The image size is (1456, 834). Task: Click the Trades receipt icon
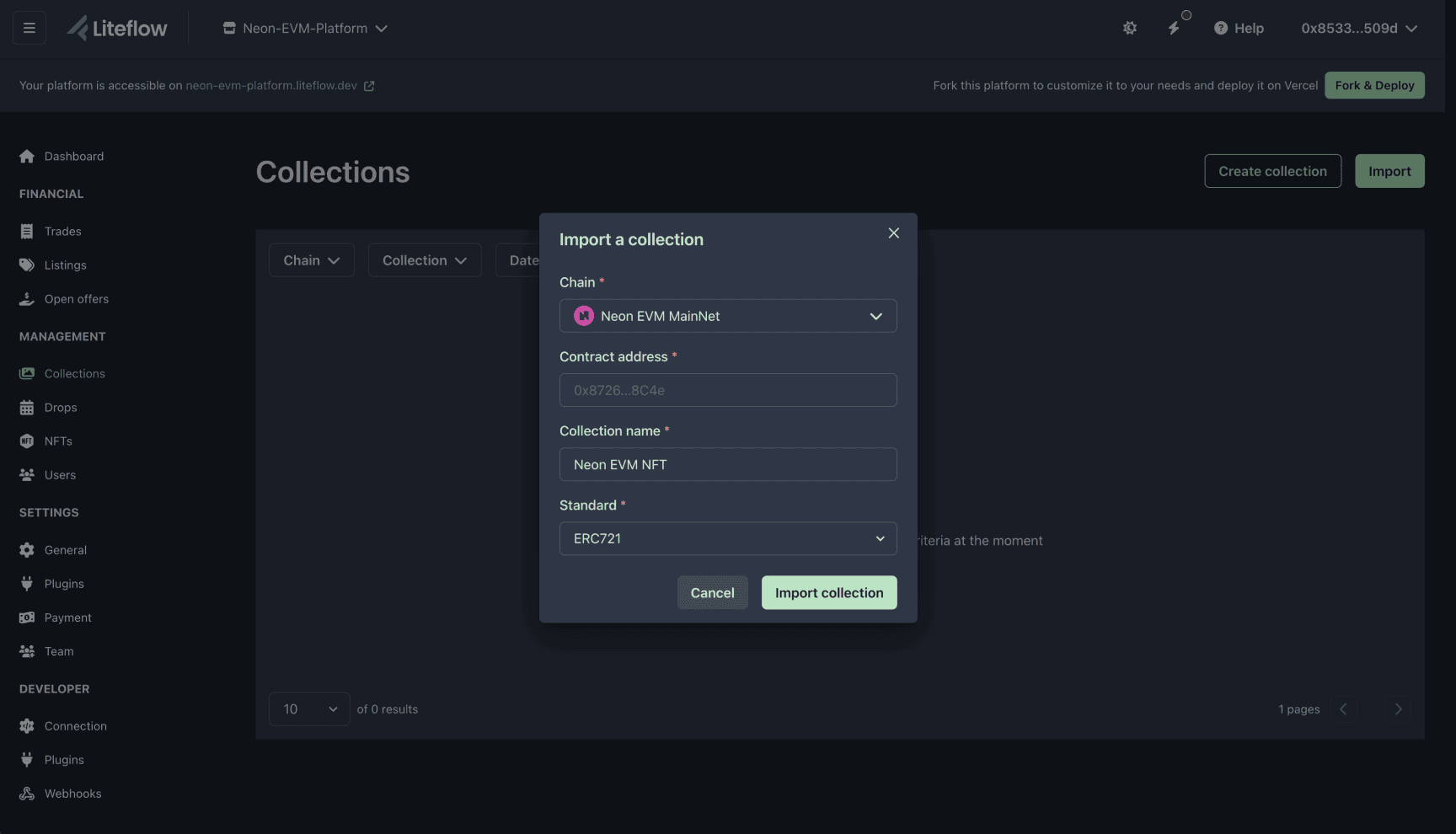[27, 231]
